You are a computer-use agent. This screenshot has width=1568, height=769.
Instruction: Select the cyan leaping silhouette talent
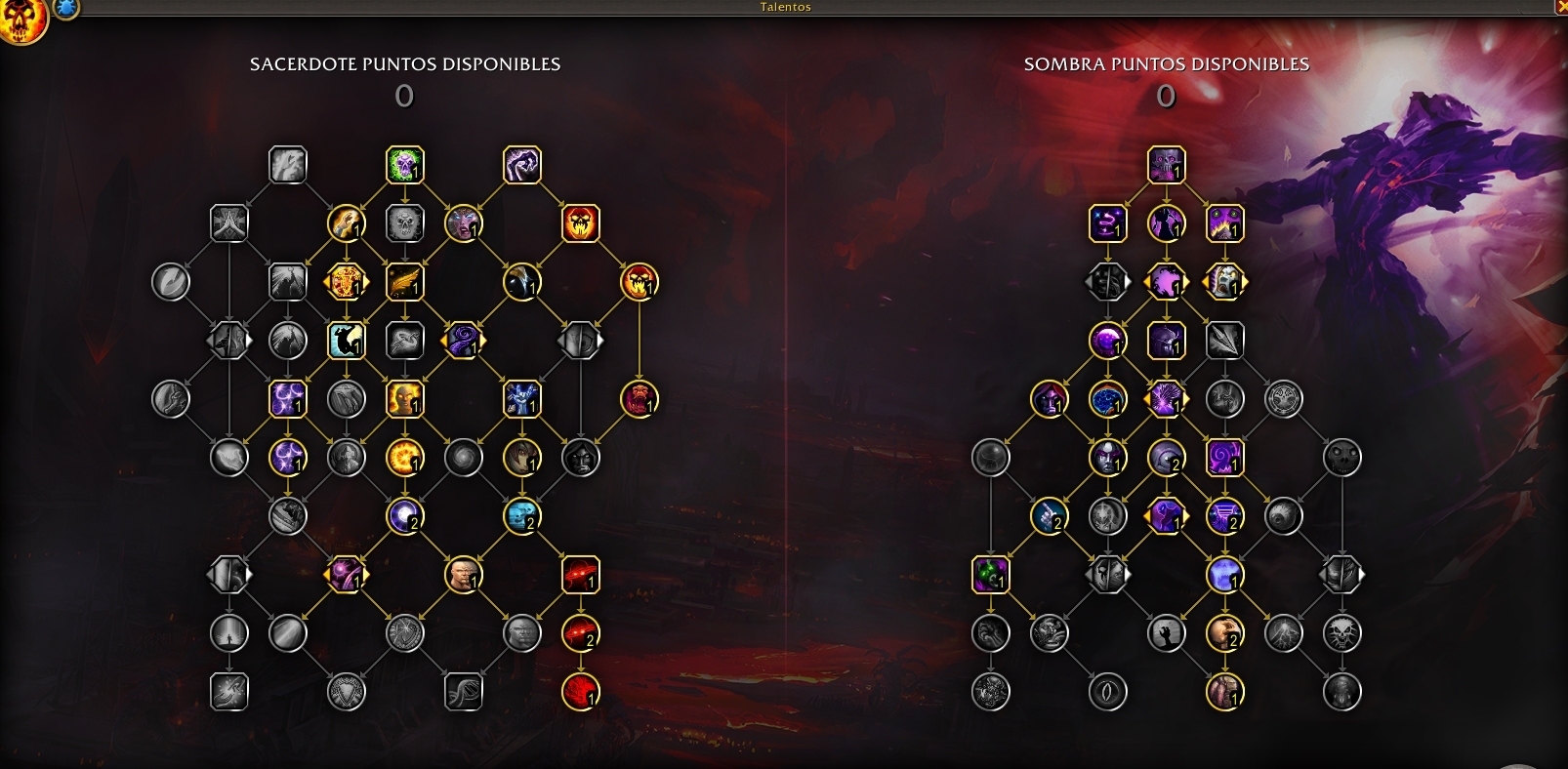(346, 341)
